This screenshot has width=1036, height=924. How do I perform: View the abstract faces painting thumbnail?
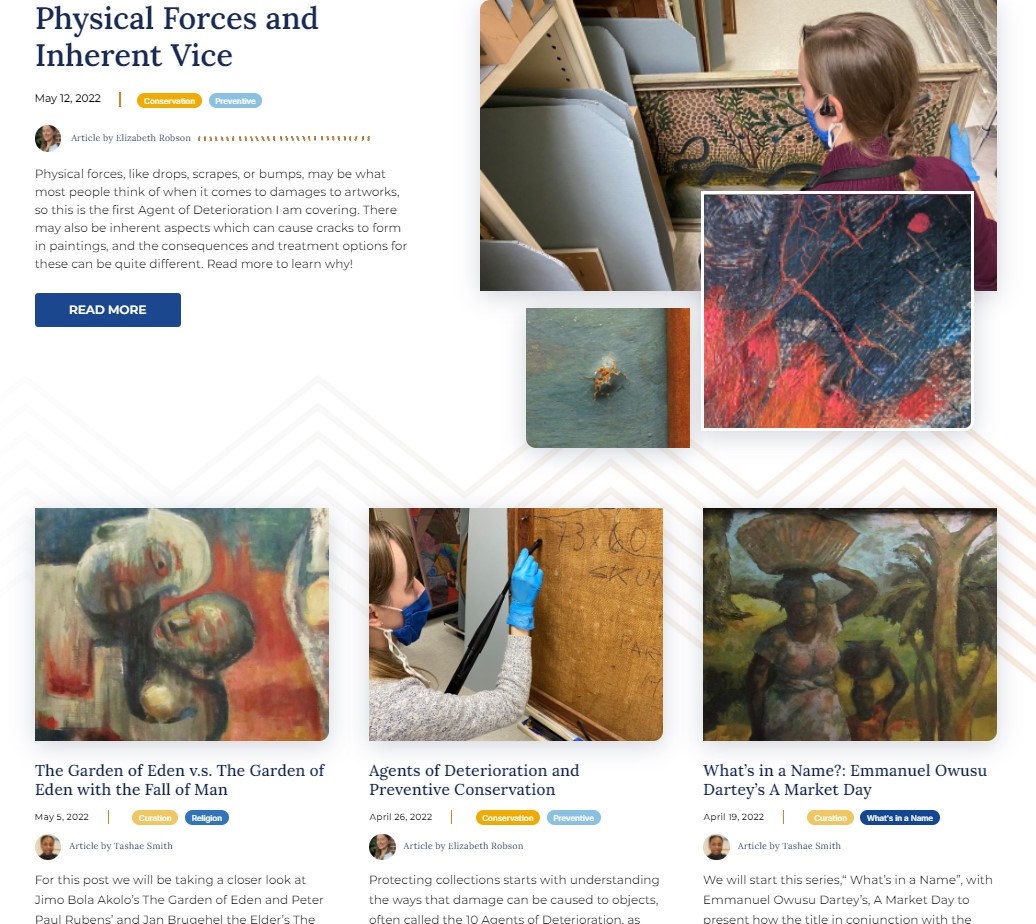[x=182, y=624]
